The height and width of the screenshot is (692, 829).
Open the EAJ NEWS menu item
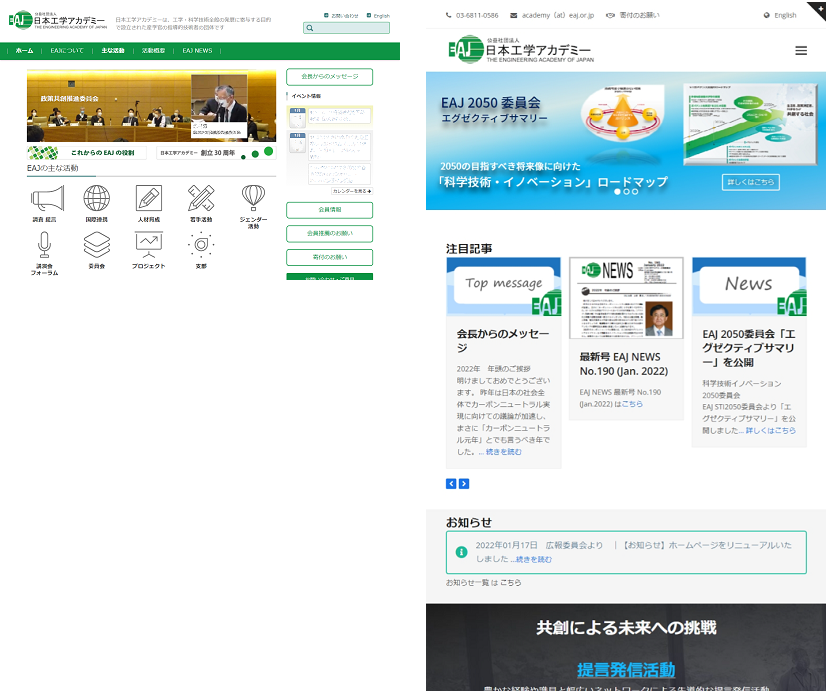point(197,51)
